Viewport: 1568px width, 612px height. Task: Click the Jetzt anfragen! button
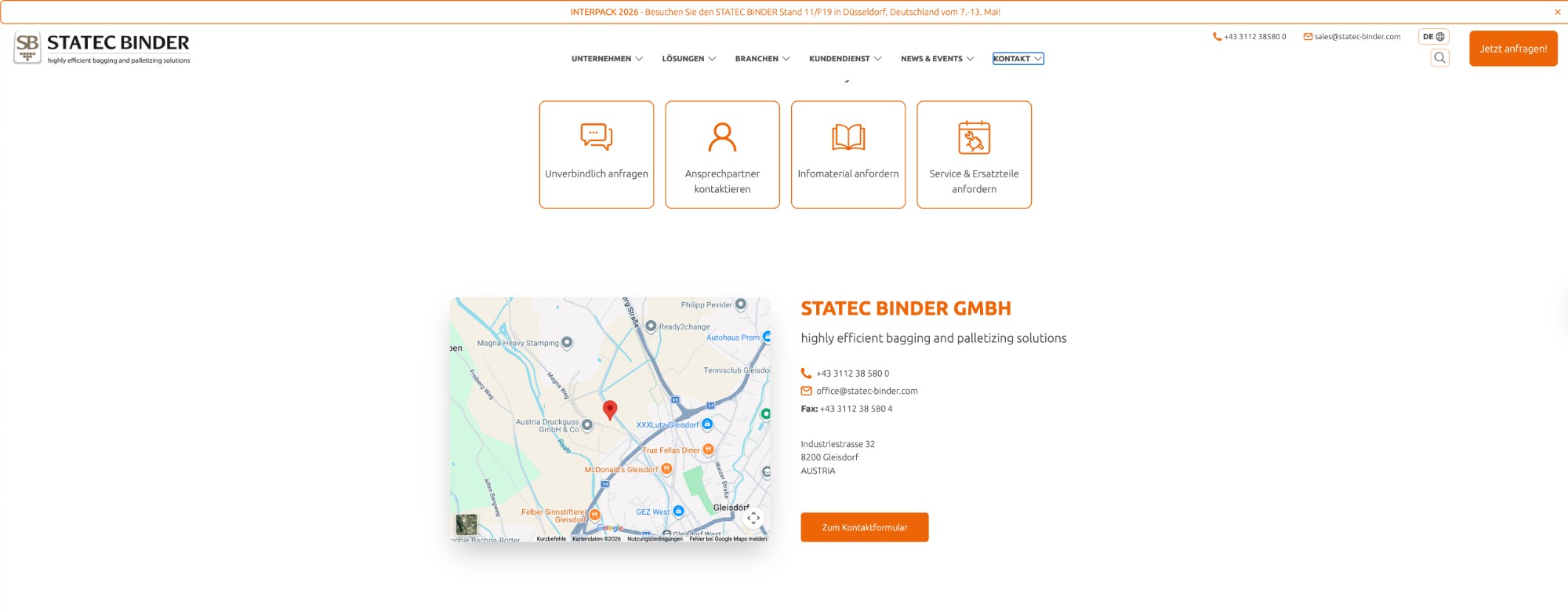tap(1513, 49)
